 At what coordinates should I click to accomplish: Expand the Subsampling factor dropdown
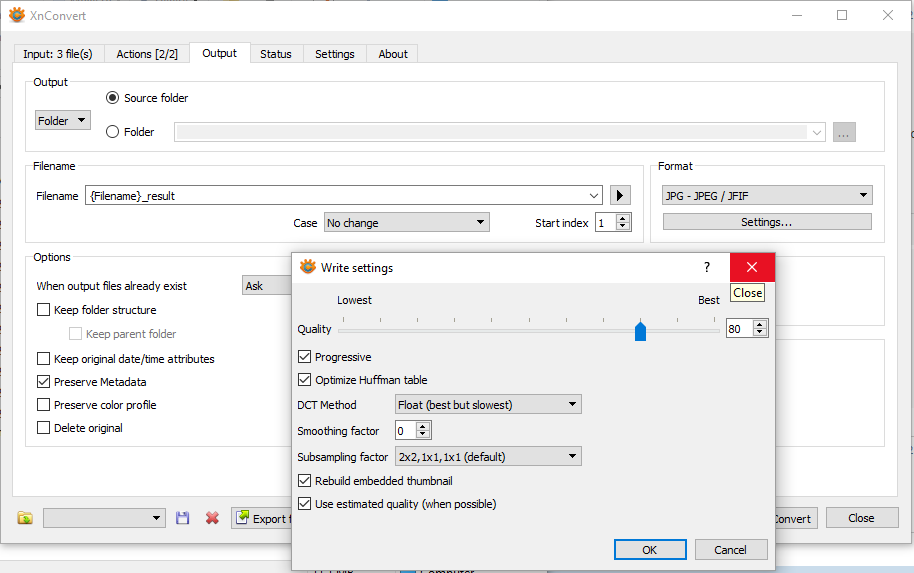pos(488,457)
